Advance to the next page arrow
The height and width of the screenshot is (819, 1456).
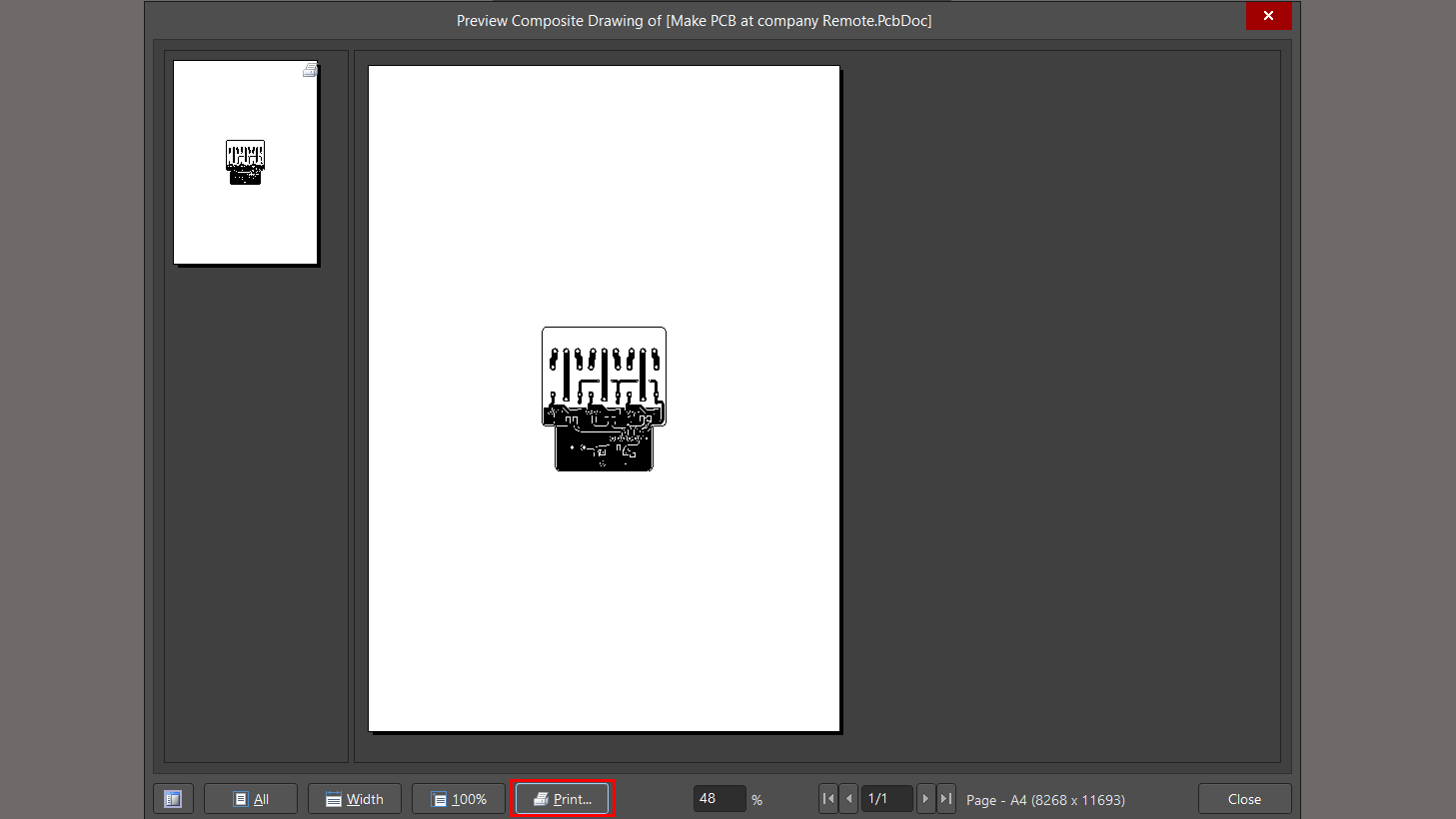pyautogui.click(x=925, y=799)
